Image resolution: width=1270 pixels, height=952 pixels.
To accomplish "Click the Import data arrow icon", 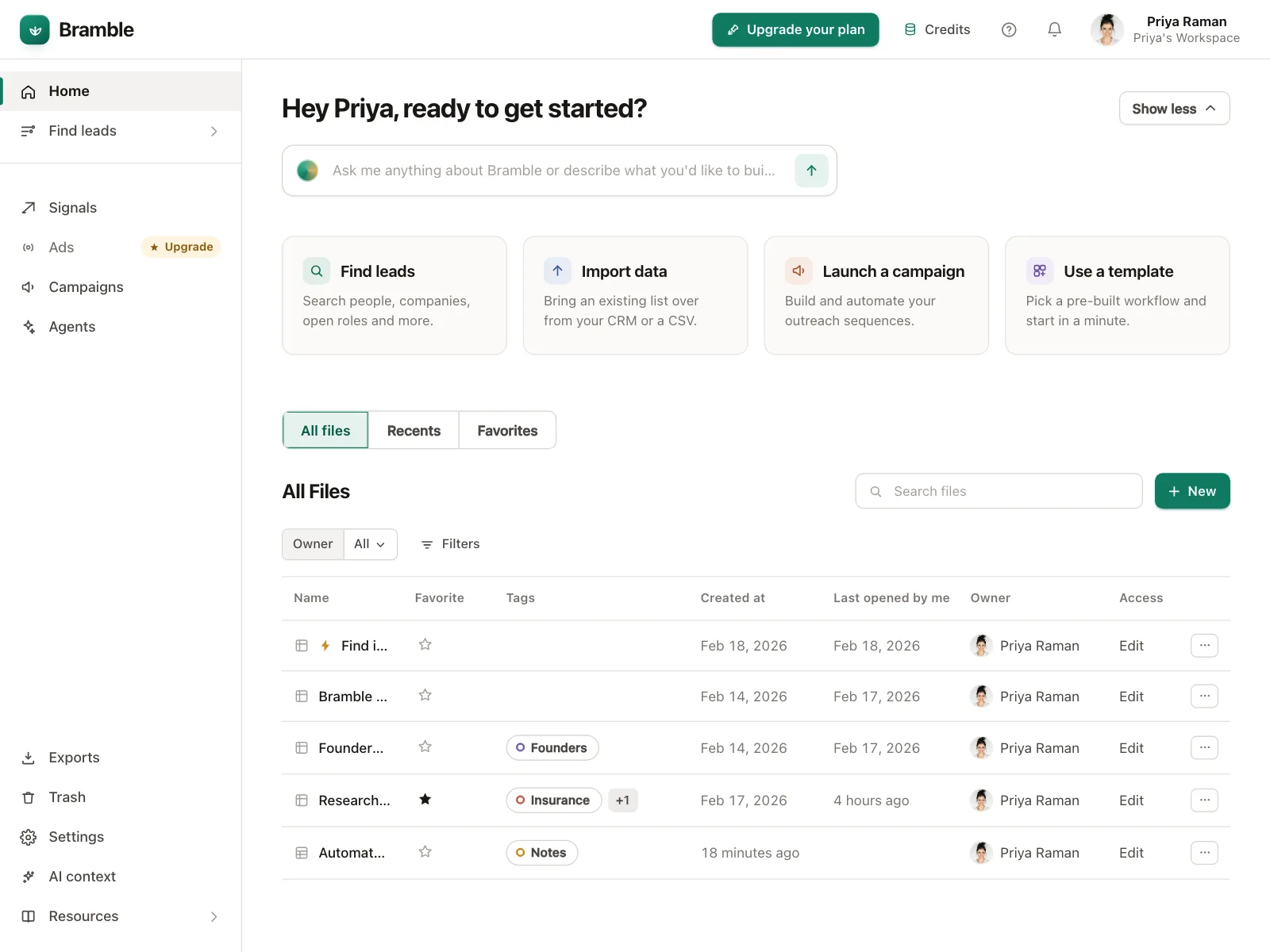I will point(557,271).
